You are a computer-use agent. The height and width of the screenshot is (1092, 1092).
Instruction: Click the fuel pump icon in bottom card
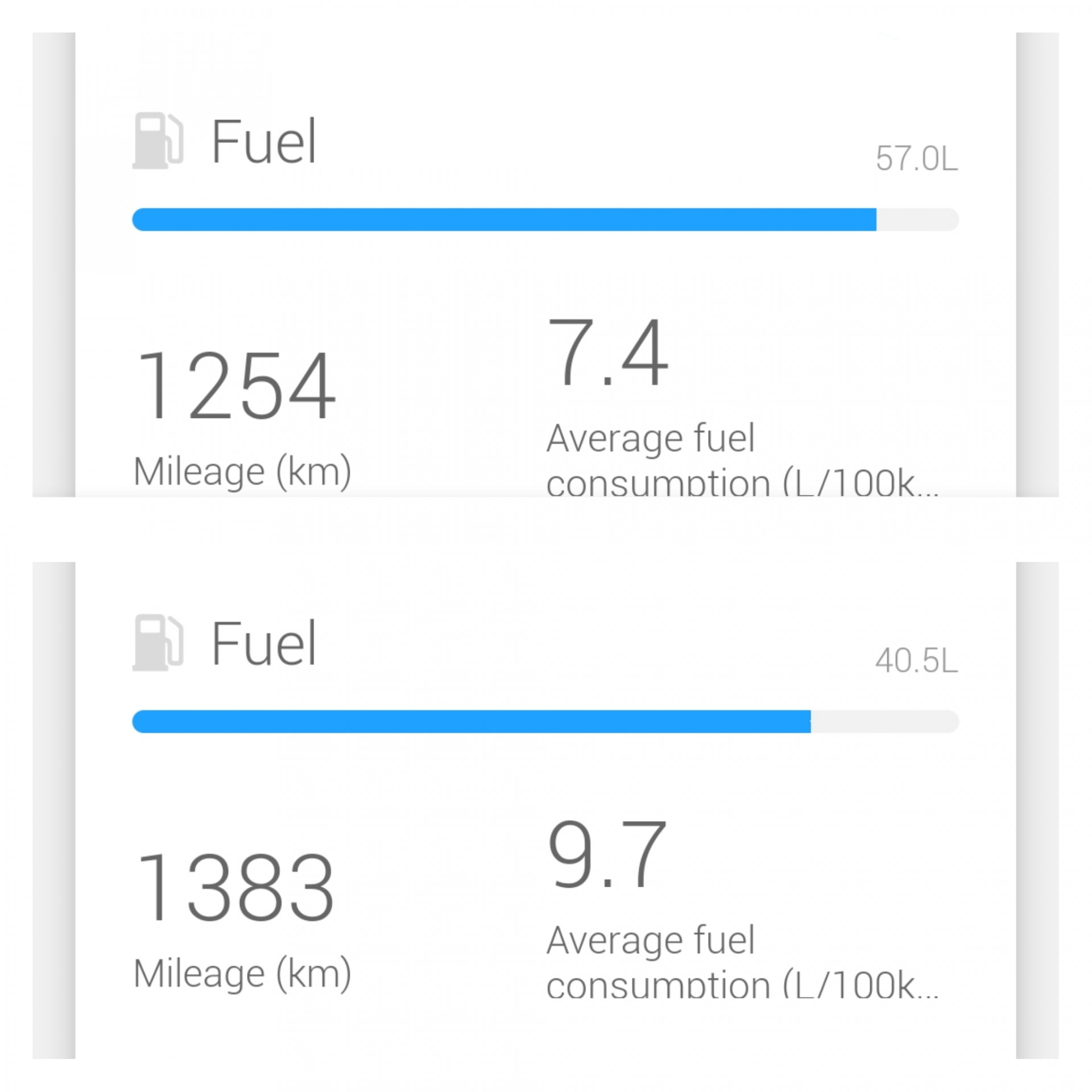(x=158, y=643)
